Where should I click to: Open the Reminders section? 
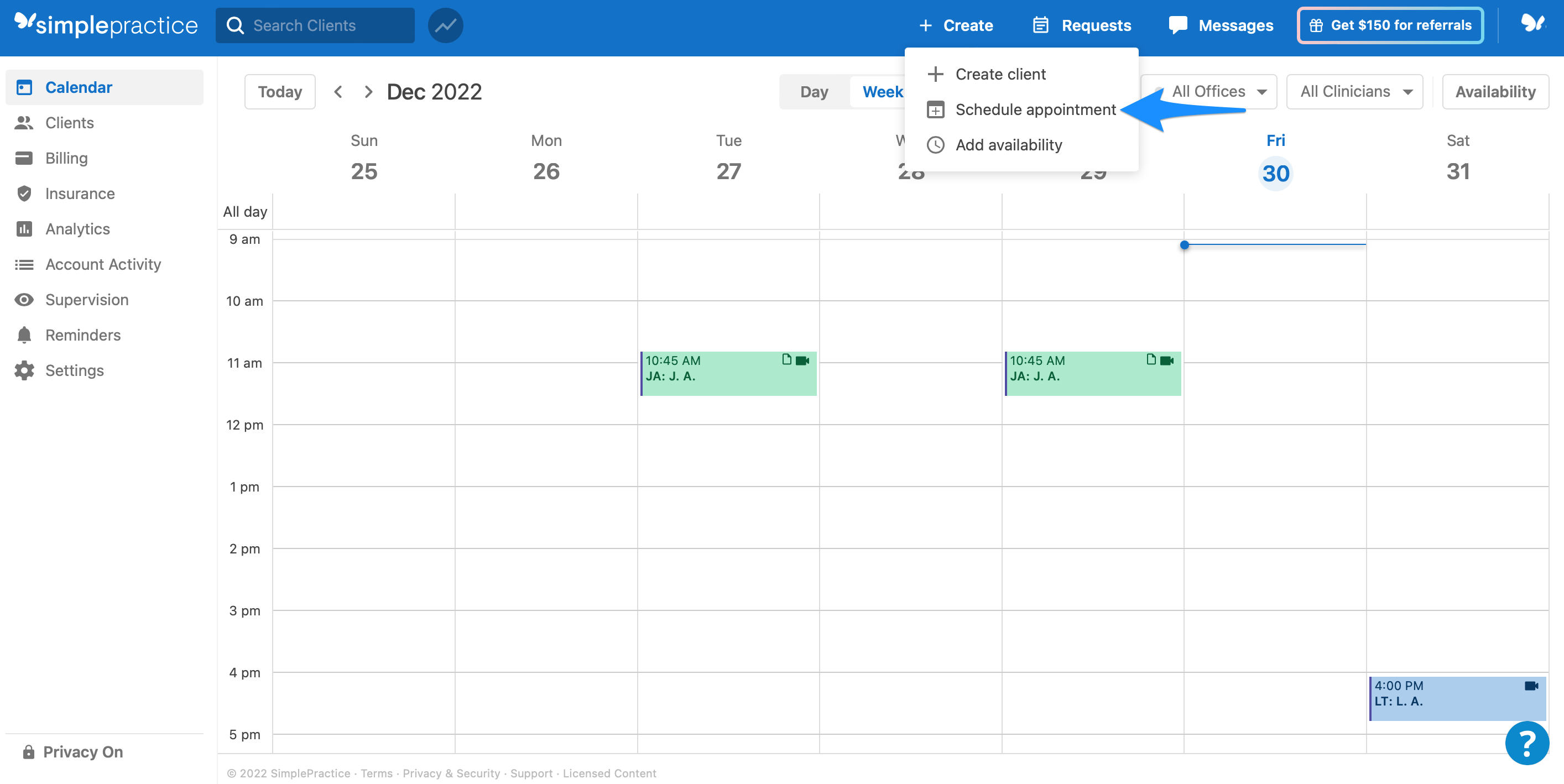pyautogui.click(x=82, y=334)
